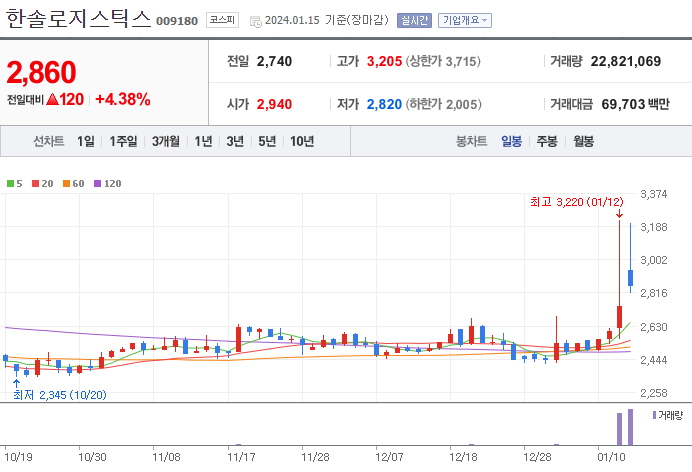Viewport: 692px width, 472px height.
Task: Select the 1일 line chart tab
Action: pos(86,141)
